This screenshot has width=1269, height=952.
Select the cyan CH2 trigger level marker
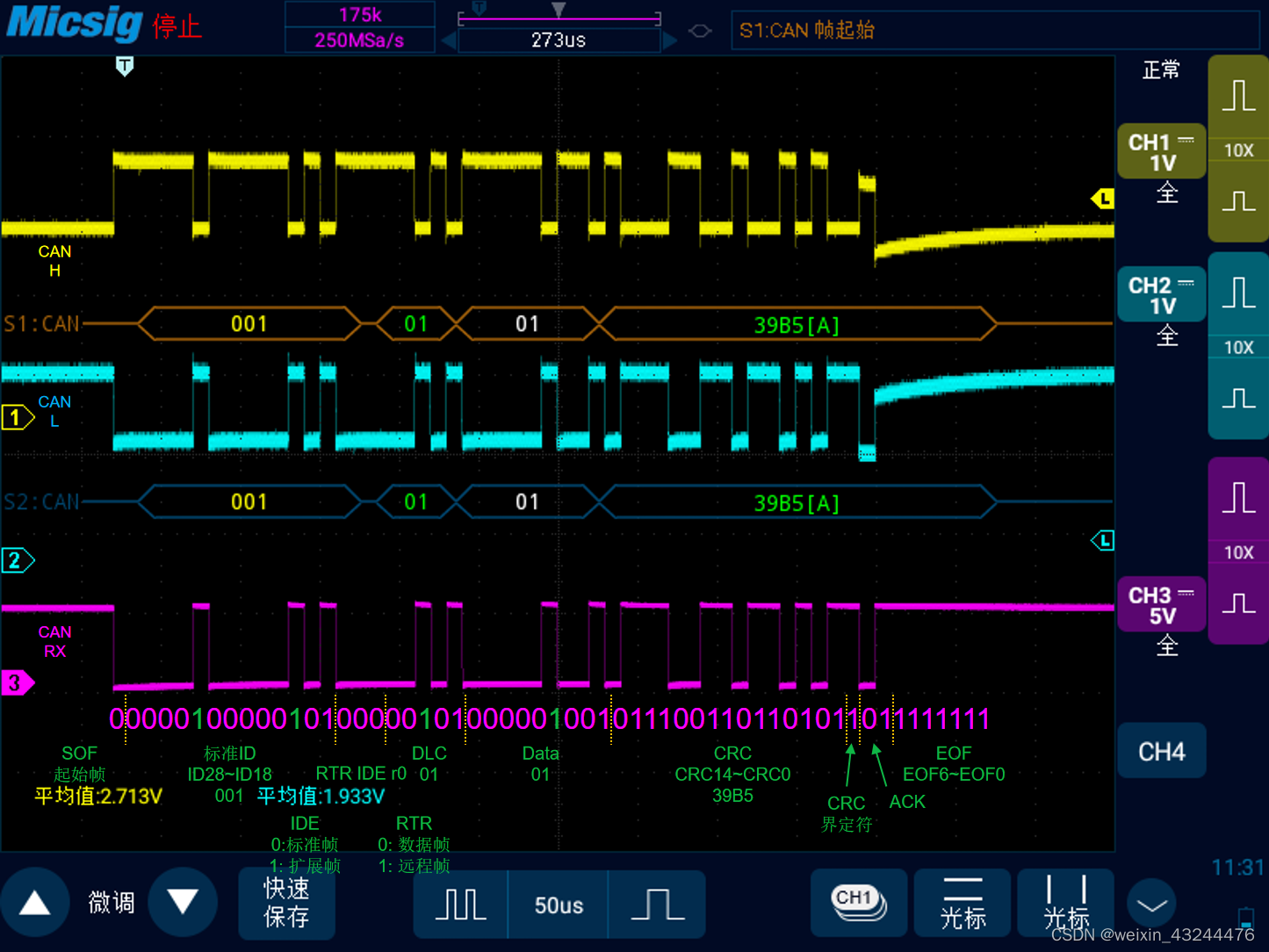pos(1102,540)
